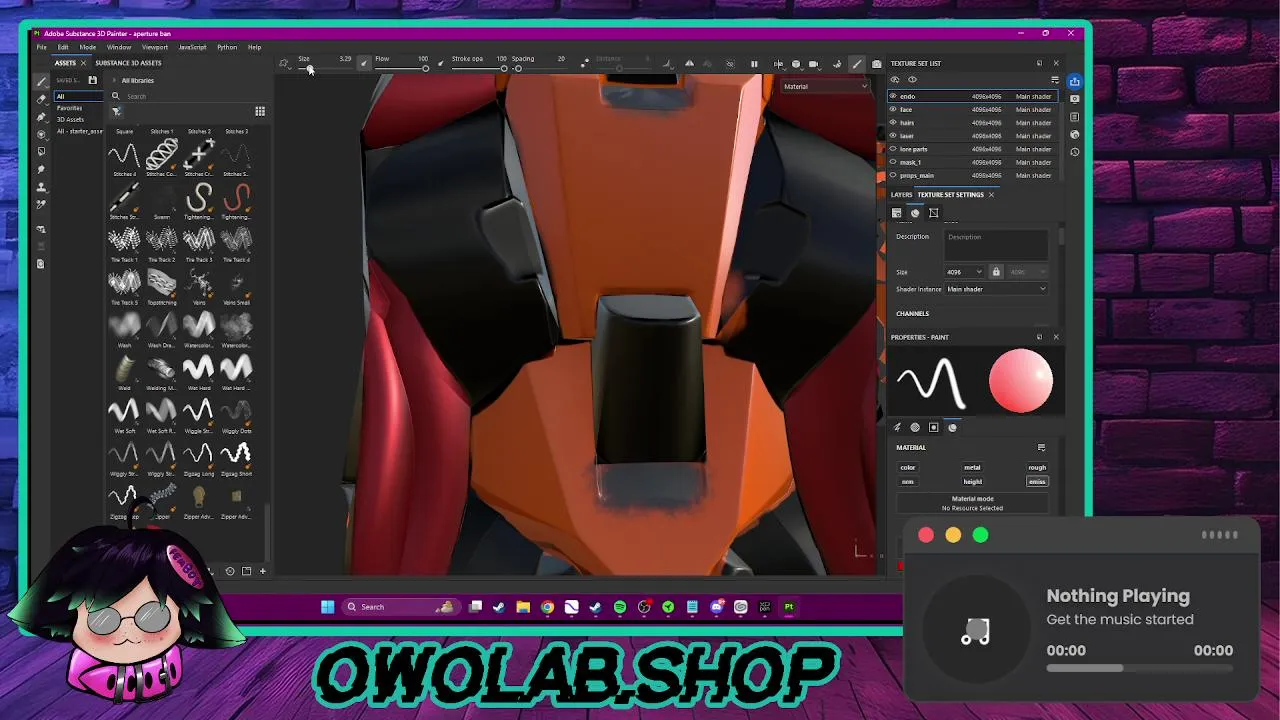Select the Paint brush tool in left toolbar

[x=41, y=82]
